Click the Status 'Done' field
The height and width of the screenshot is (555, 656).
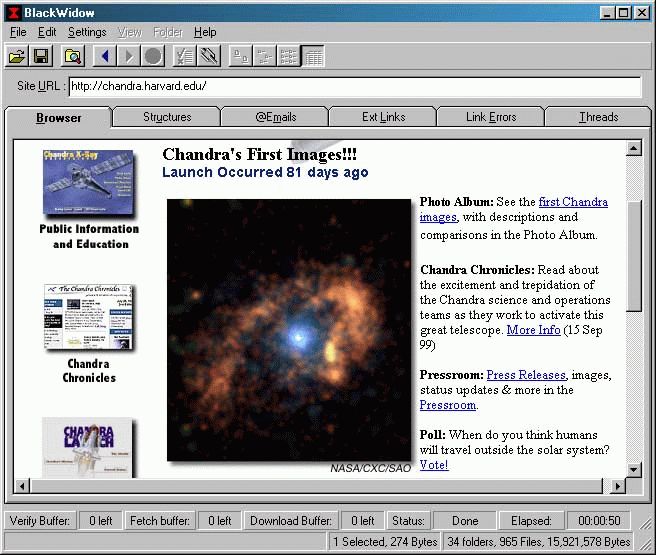(465, 521)
